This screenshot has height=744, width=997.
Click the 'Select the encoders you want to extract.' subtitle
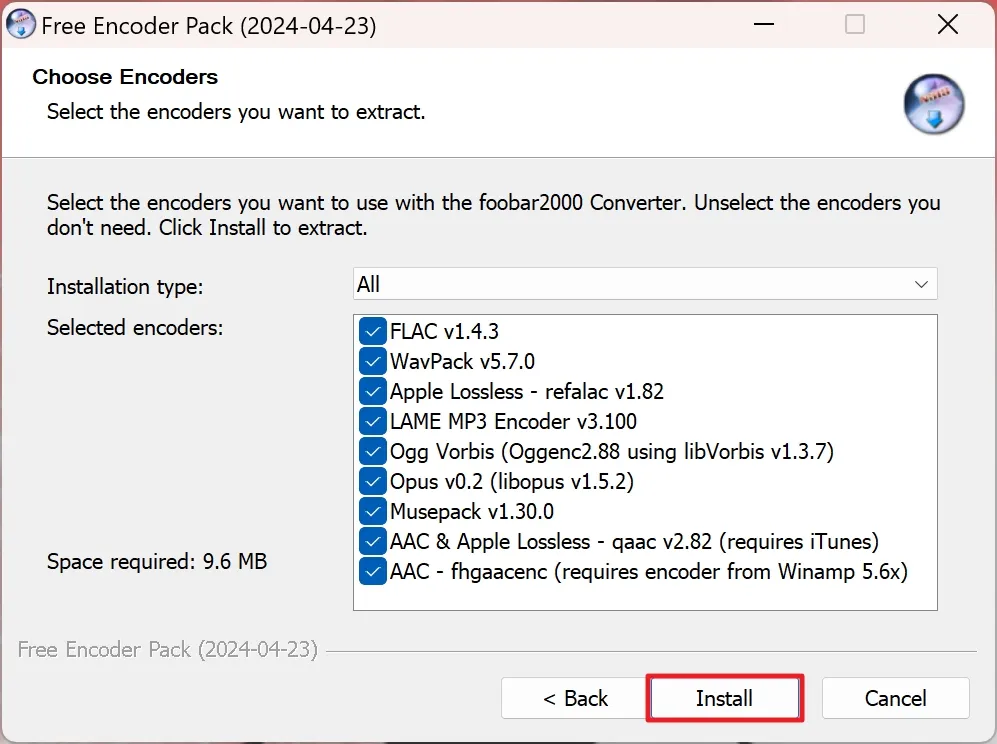236,112
